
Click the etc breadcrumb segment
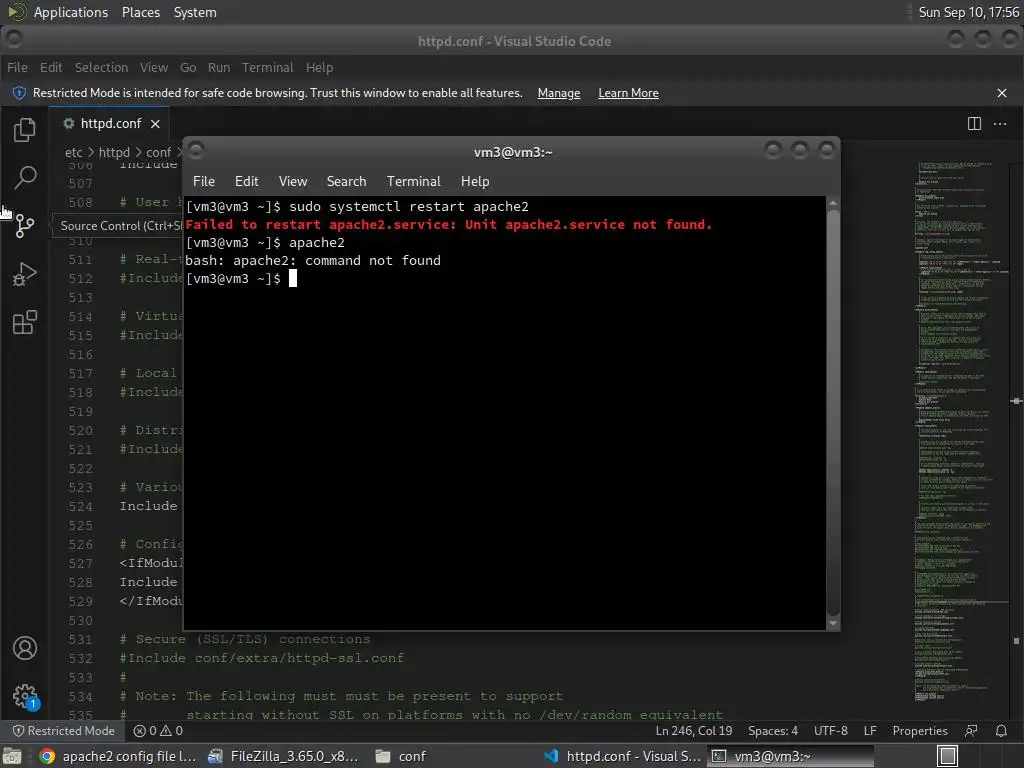(73, 152)
